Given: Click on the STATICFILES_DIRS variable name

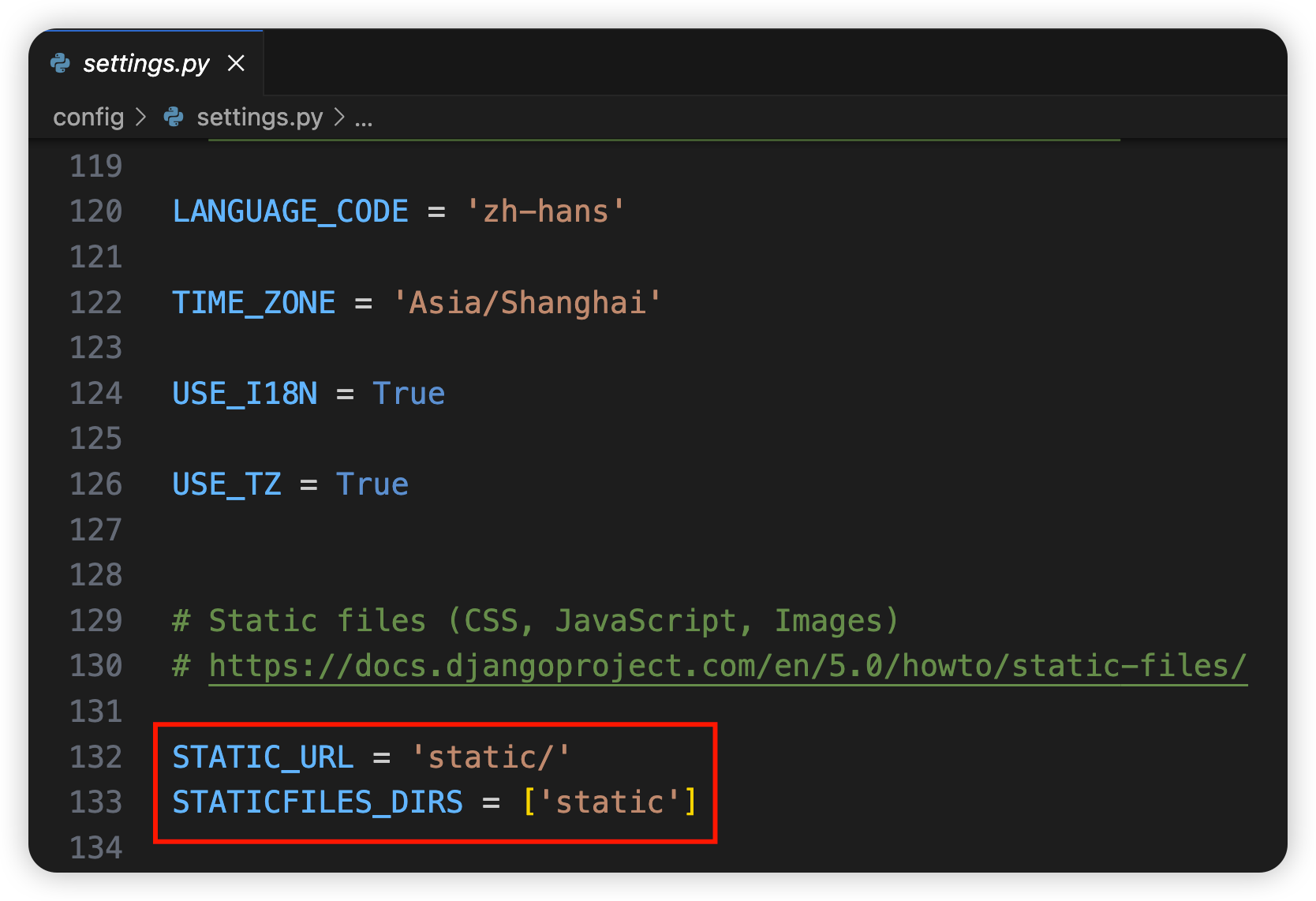Looking at the screenshot, I should [317, 802].
